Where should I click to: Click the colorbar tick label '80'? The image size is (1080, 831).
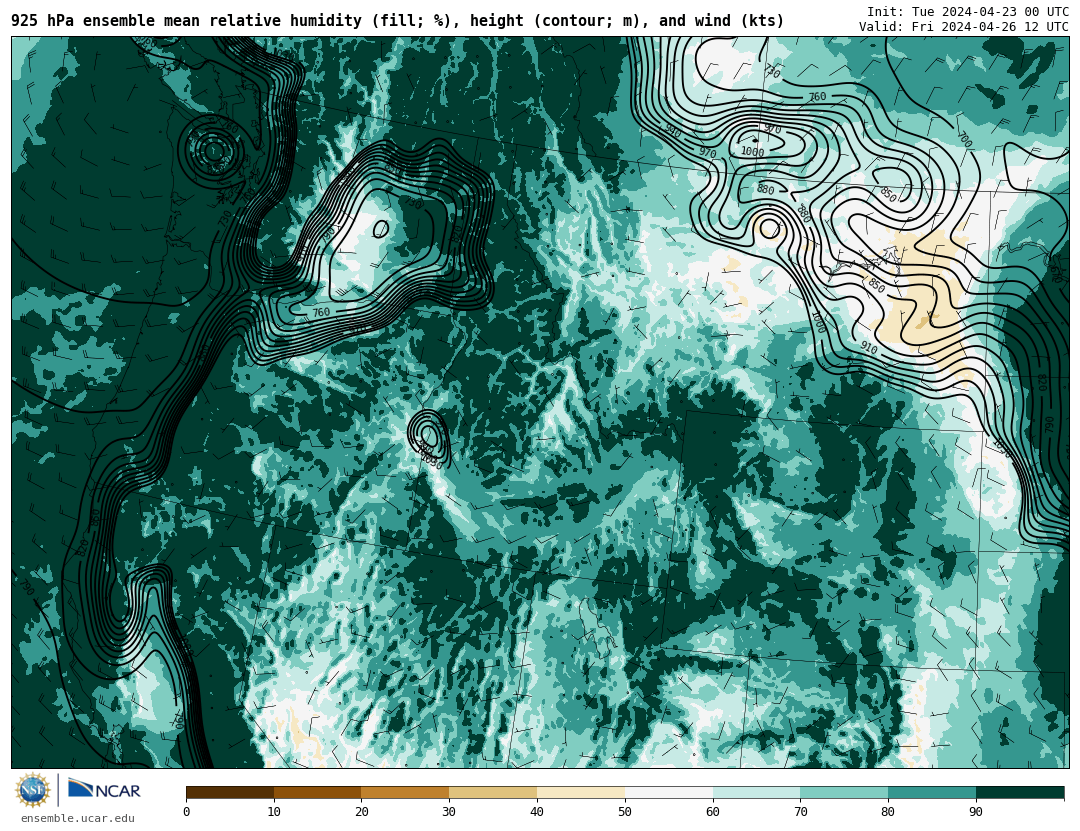click(889, 812)
